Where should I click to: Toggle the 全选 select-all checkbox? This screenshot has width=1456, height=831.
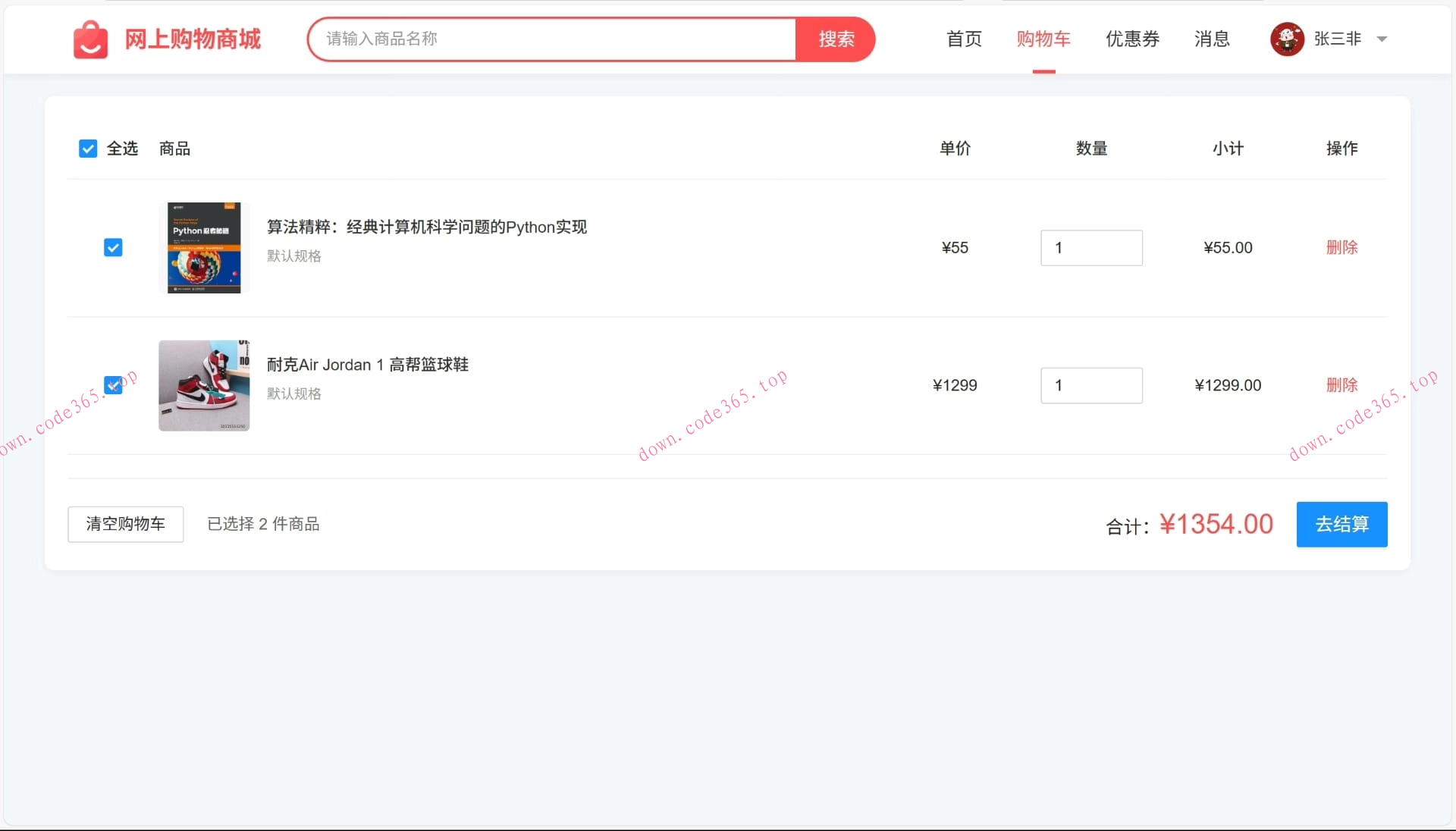click(x=88, y=148)
